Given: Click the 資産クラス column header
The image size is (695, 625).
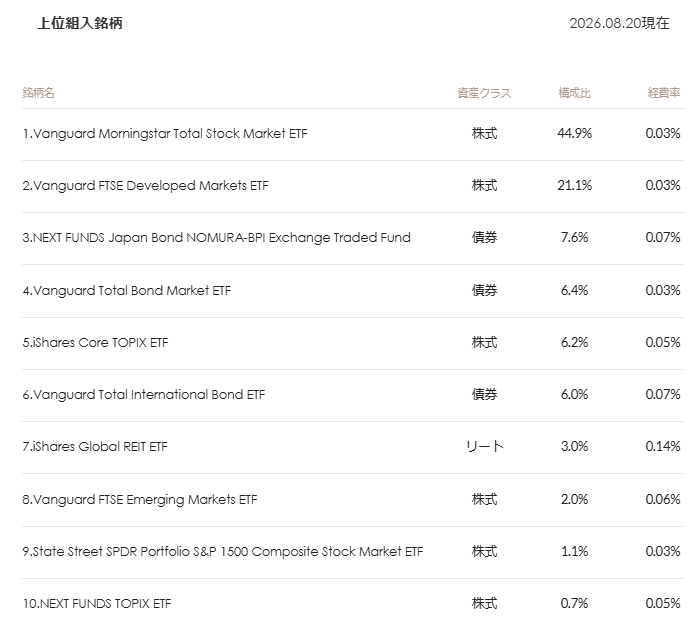Looking at the screenshot, I should pyautogui.click(x=484, y=93).
